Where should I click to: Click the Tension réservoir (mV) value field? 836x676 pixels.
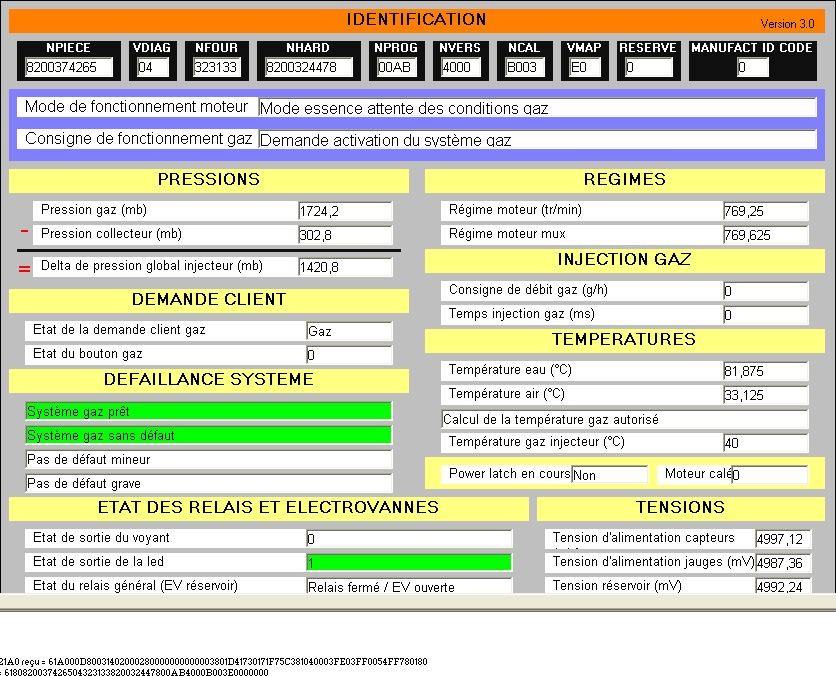pyautogui.click(x=781, y=587)
